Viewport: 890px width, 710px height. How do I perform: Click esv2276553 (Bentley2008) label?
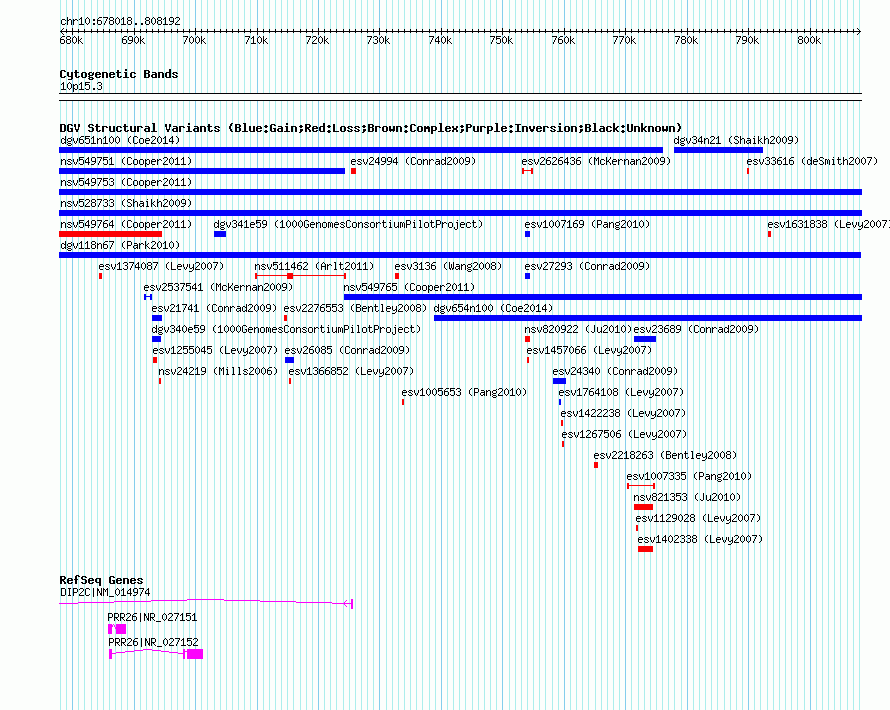click(355, 308)
